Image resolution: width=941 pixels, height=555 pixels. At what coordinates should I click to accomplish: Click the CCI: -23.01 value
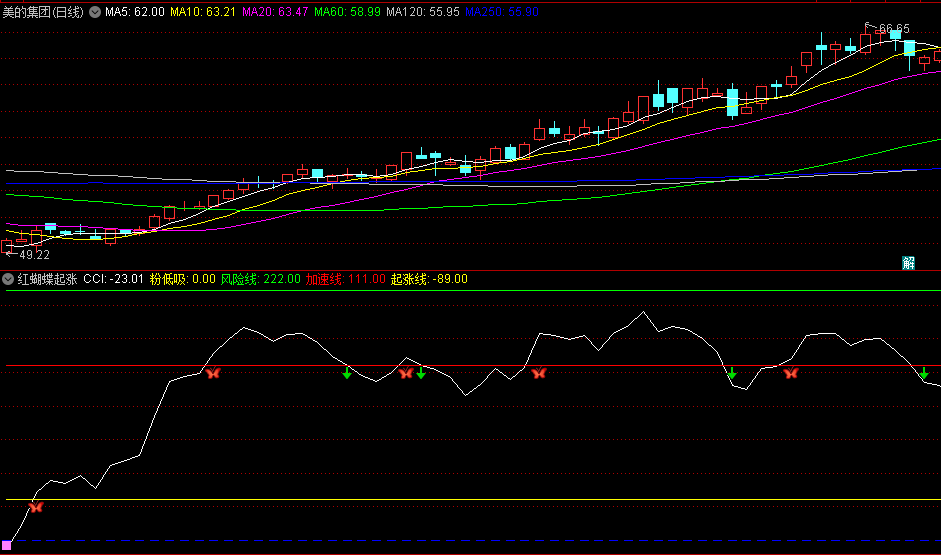[x=113, y=279]
